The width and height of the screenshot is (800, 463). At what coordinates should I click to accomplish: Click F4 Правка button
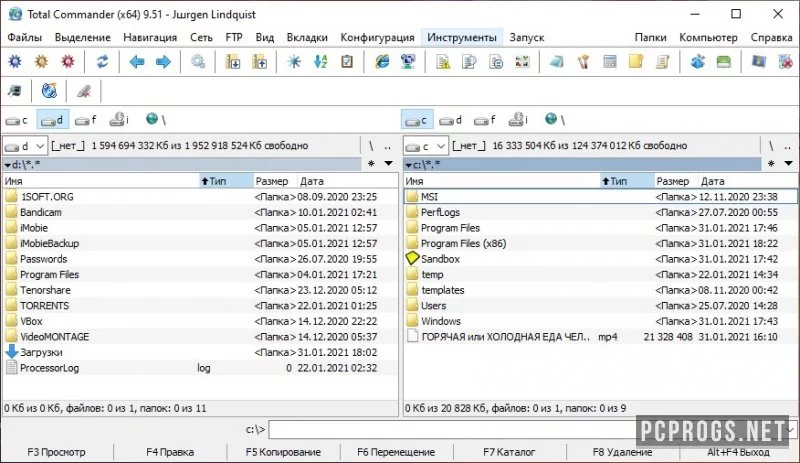(x=170, y=452)
